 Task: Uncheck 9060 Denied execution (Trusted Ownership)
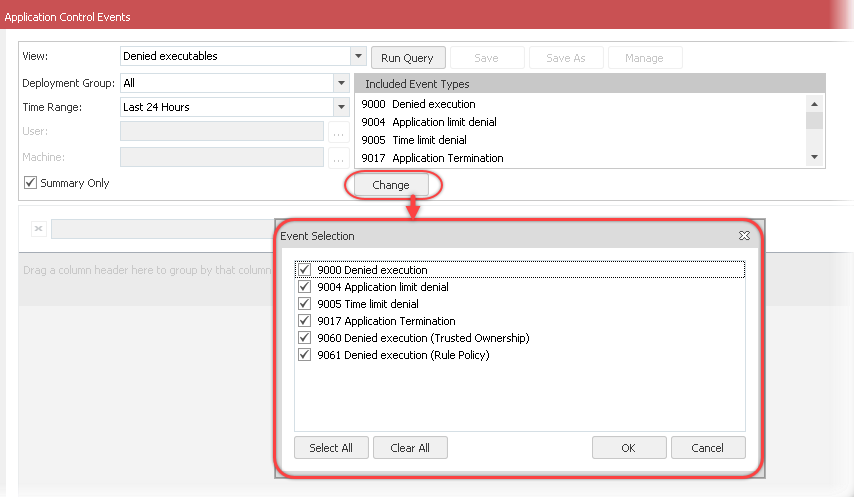coord(305,338)
